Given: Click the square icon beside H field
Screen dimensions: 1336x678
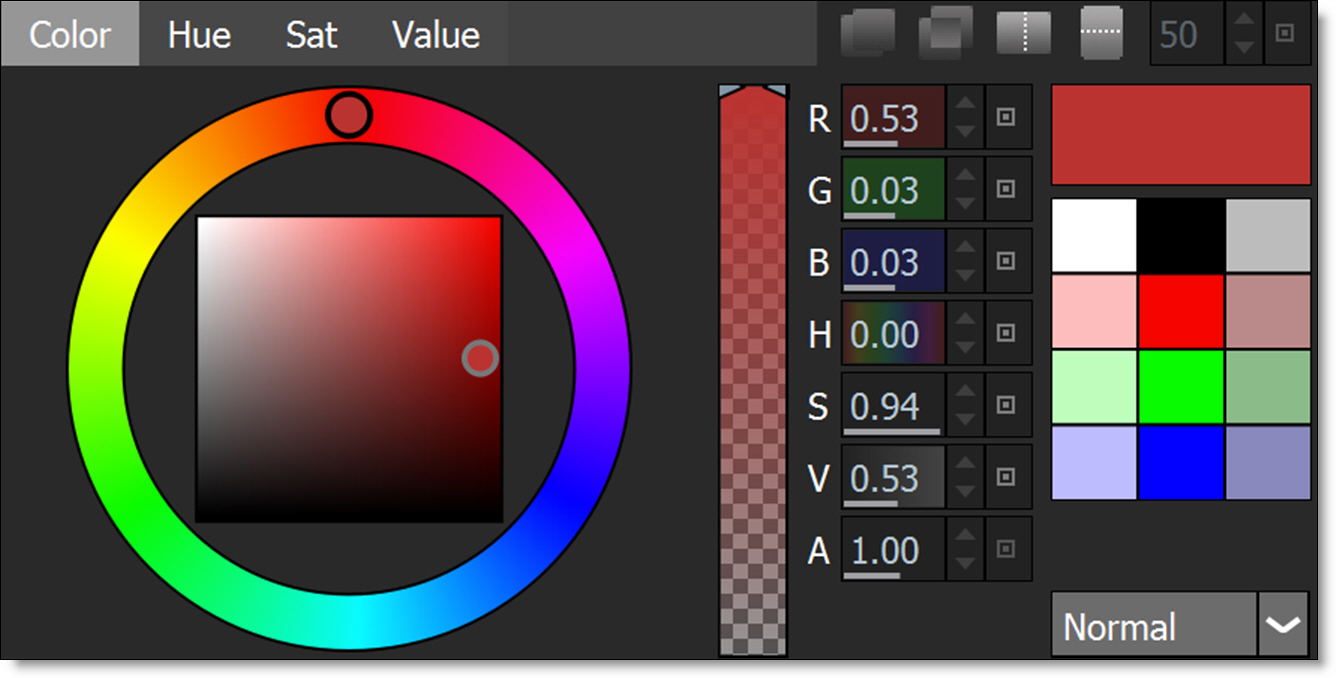Looking at the screenshot, I should pyautogui.click(x=1007, y=333).
